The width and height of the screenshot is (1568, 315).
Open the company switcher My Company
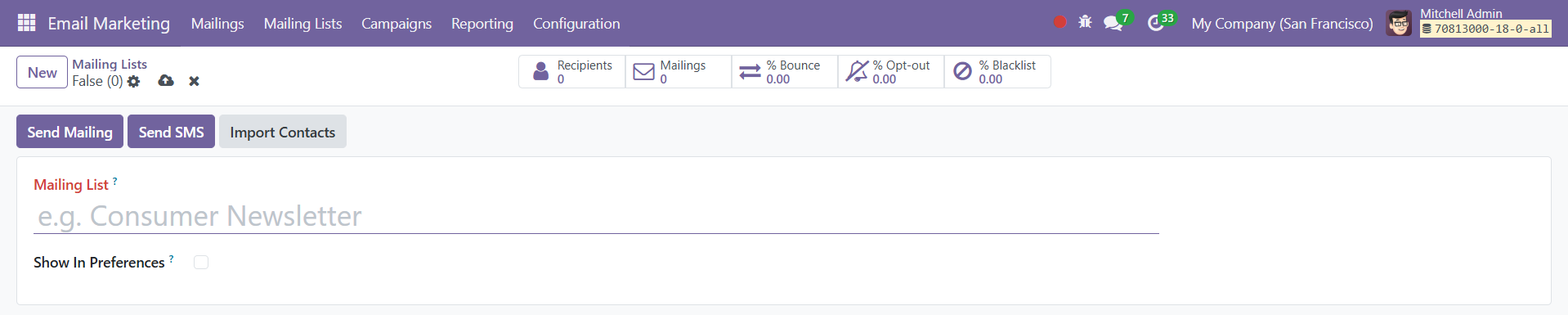tap(1282, 24)
